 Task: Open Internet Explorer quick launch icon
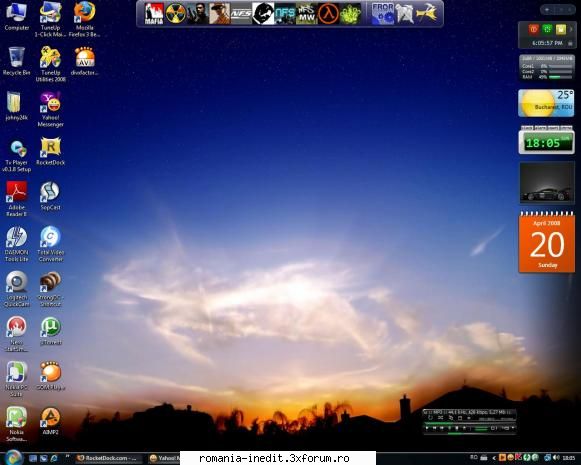pyautogui.click(x=54, y=458)
